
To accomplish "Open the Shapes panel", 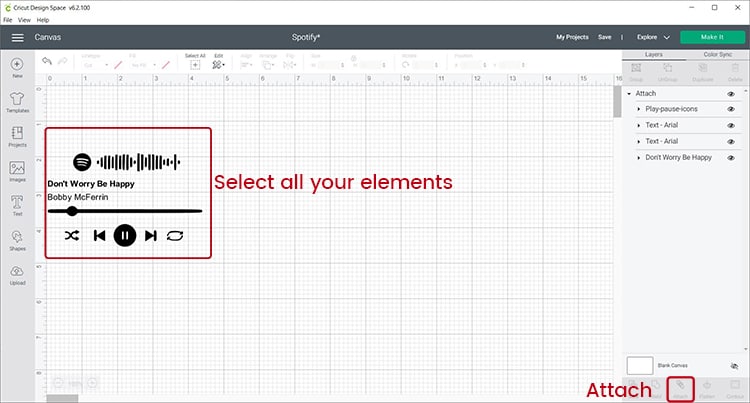I will (17, 240).
